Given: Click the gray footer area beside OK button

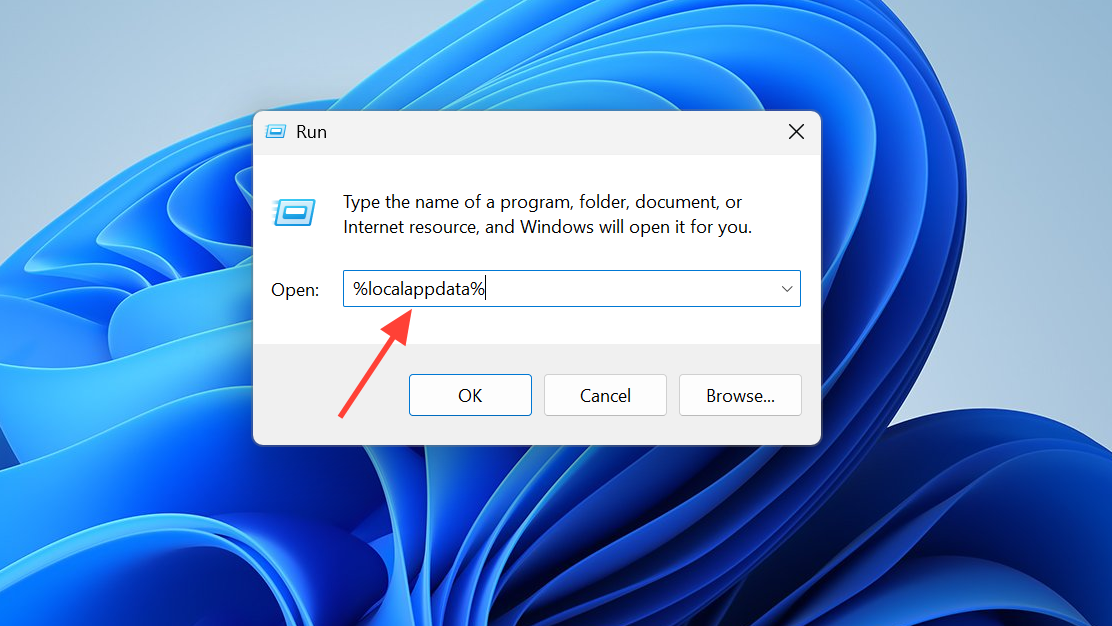Looking at the screenshot, I should [330, 395].
